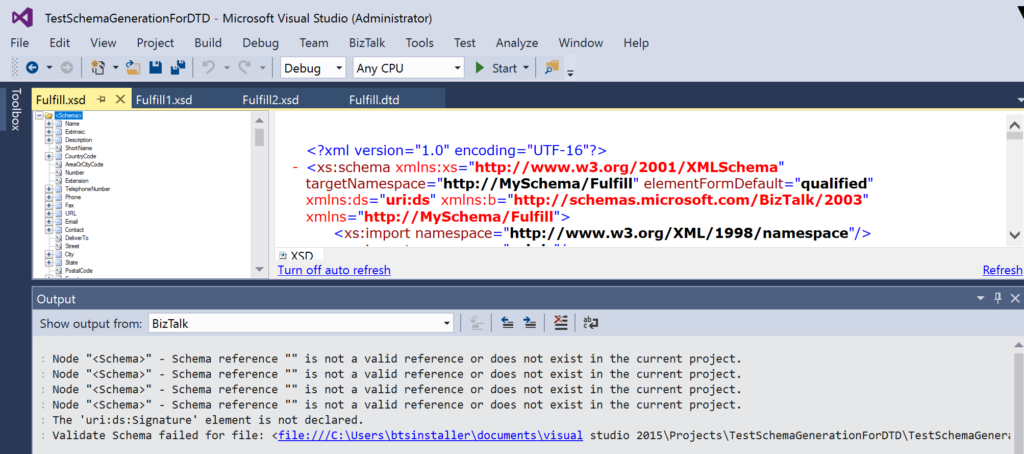Open the document tabs overflow dropdown
Viewport: 1024px width, 454px height.
[1020, 100]
